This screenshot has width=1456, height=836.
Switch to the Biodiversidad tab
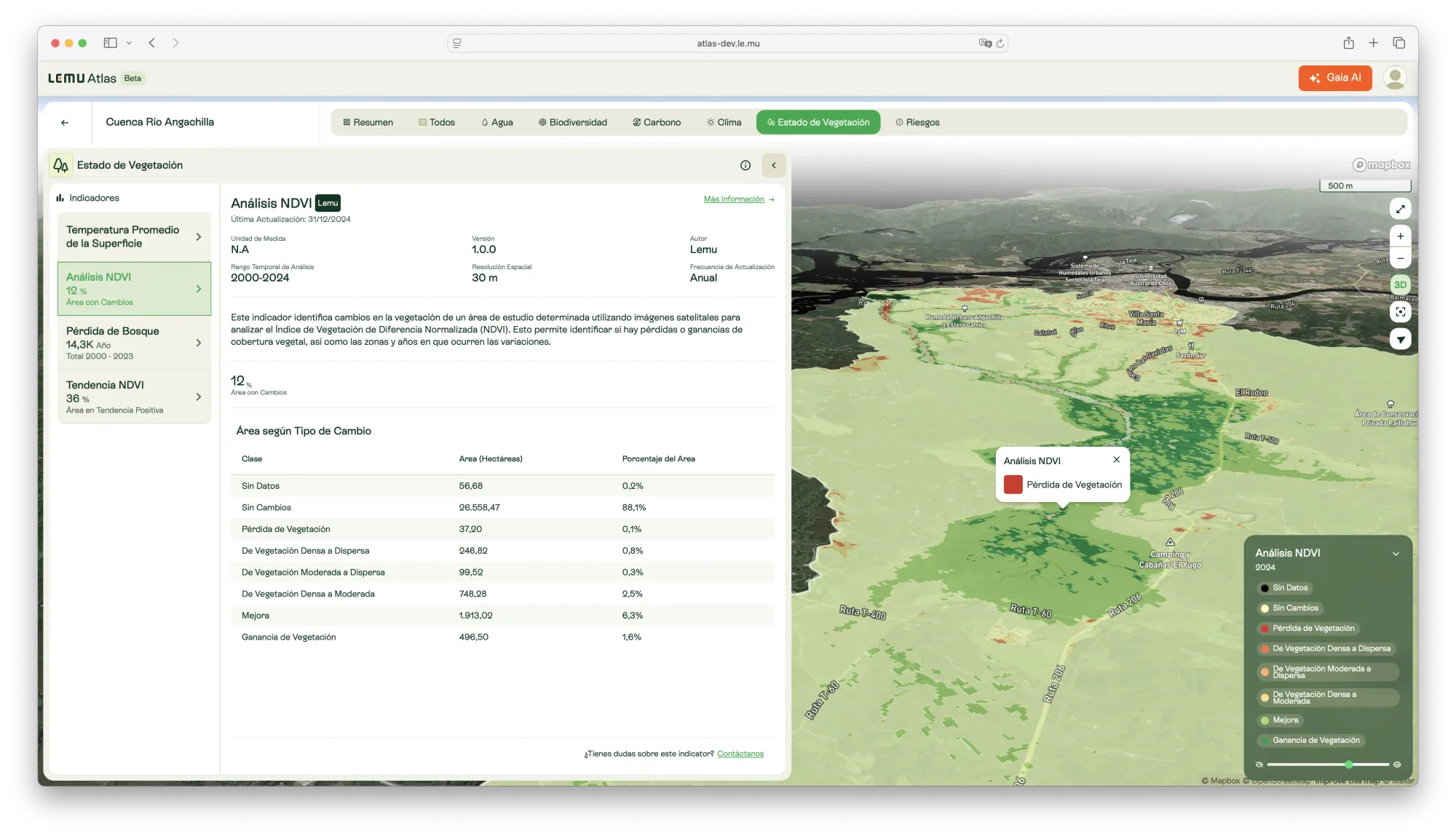[x=572, y=122]
